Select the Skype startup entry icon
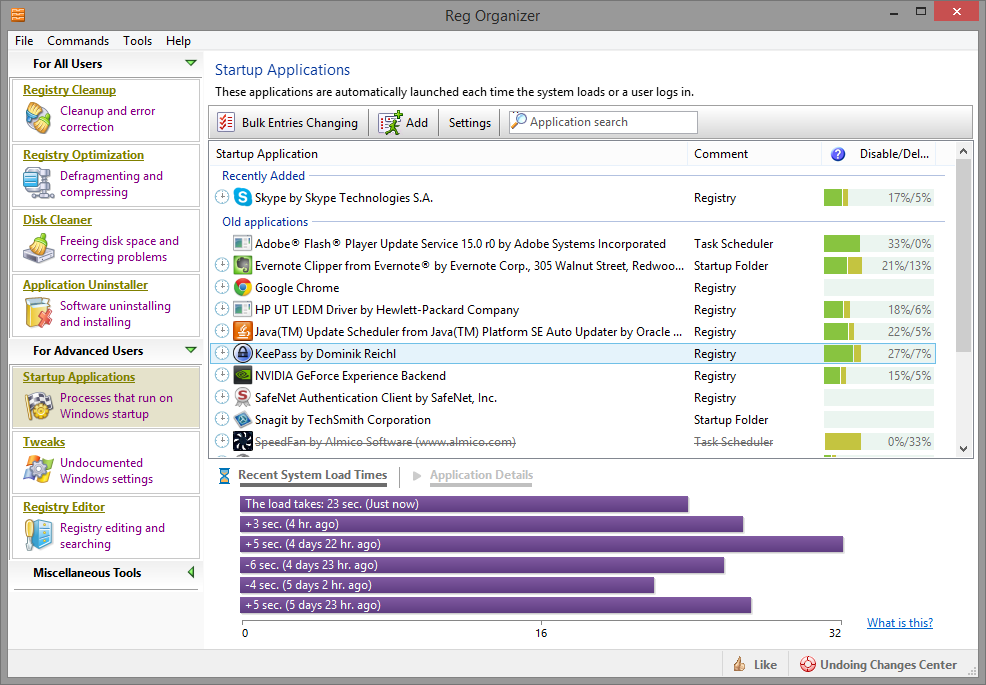The height and width of the screenshot is (685, 986). 241,197
